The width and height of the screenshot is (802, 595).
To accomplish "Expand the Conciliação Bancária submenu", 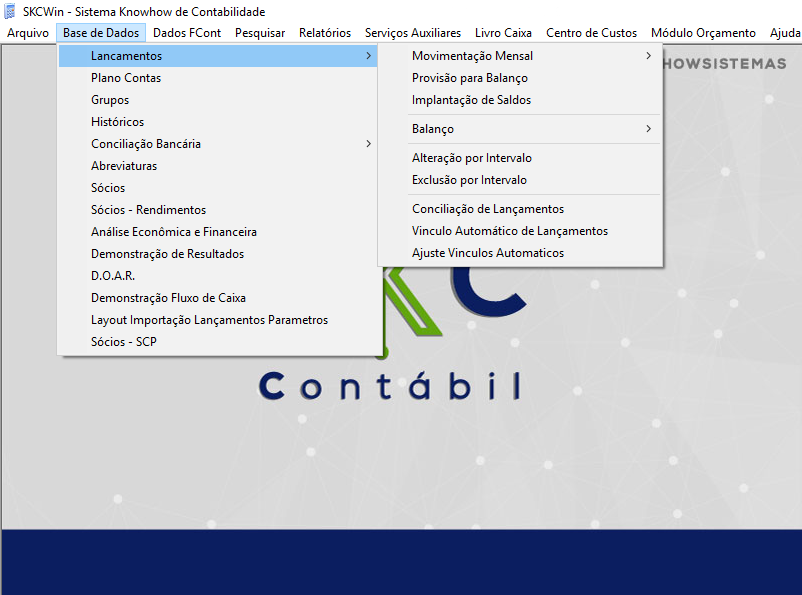I will pyautogui.click(x=146, y=144).
